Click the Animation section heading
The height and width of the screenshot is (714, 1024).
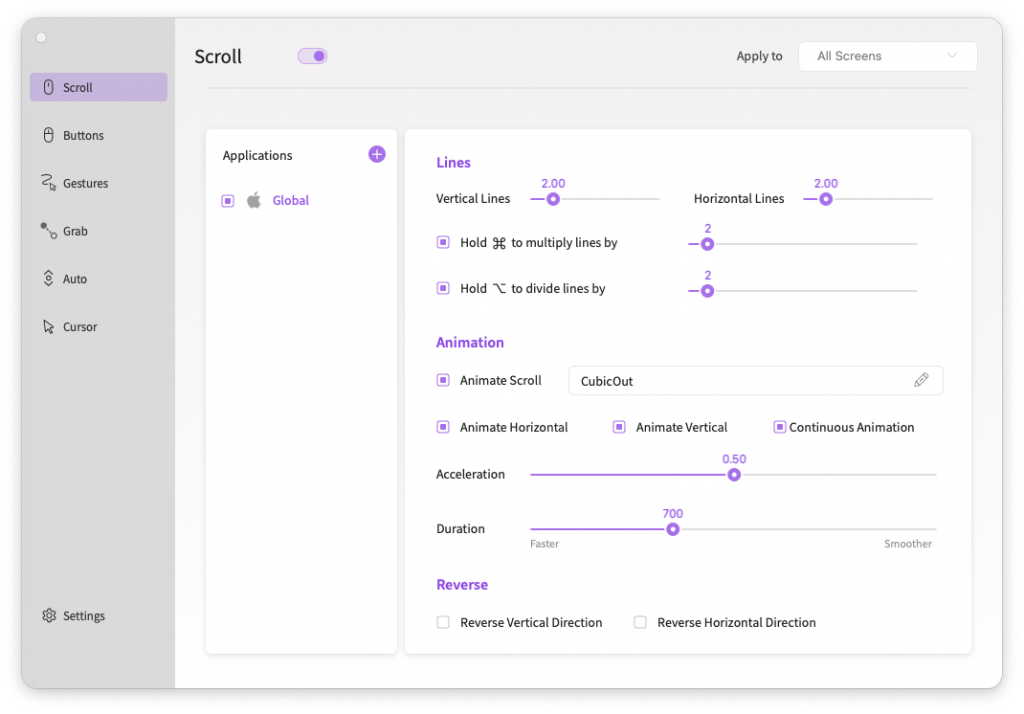[470, 342]
